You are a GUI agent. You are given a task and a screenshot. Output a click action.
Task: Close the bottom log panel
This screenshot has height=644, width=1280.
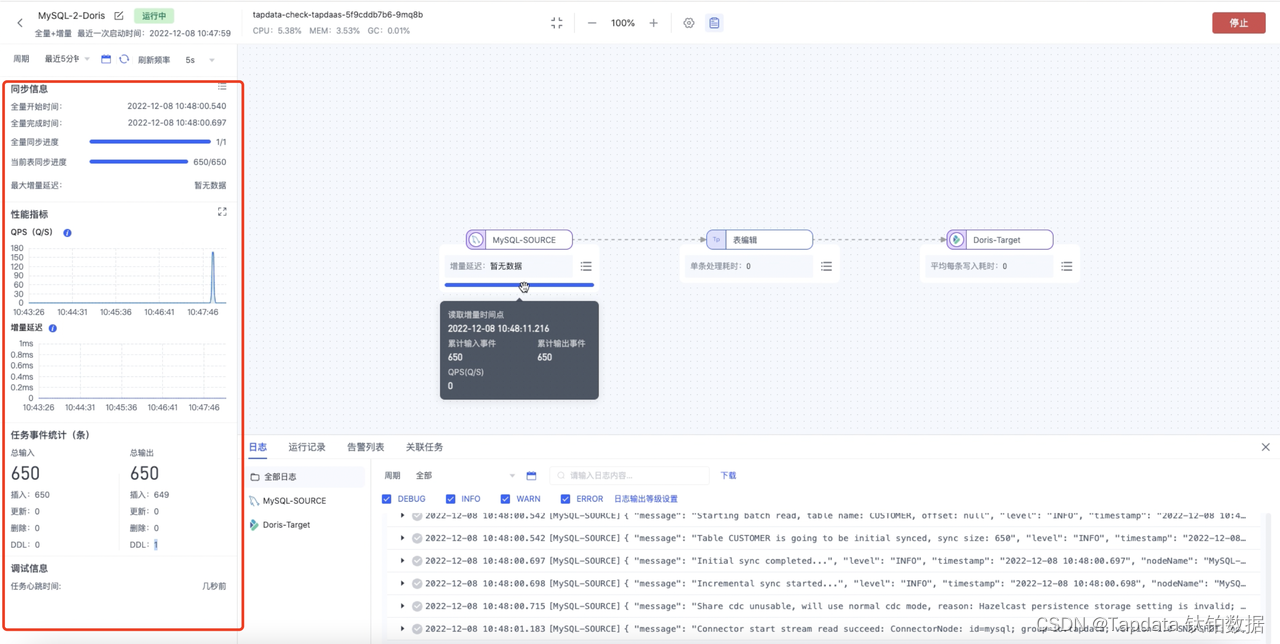[x=1265, y=447]
